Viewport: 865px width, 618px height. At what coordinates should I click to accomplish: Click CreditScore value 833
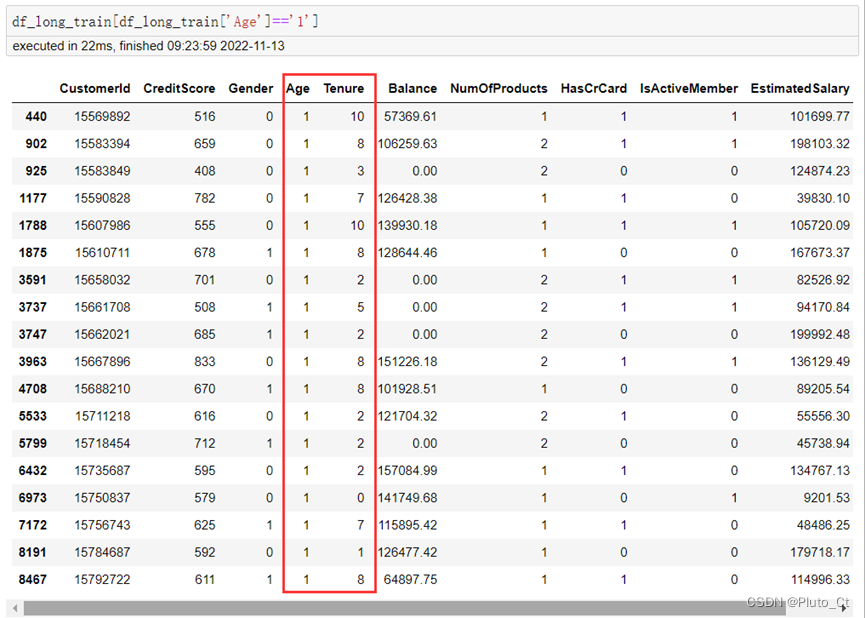coord(205,361)
